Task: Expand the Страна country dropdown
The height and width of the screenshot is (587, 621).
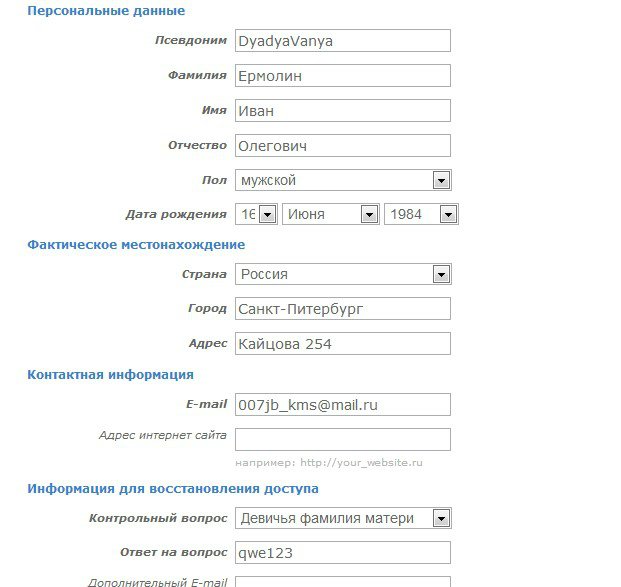Action: click(343, 274)
